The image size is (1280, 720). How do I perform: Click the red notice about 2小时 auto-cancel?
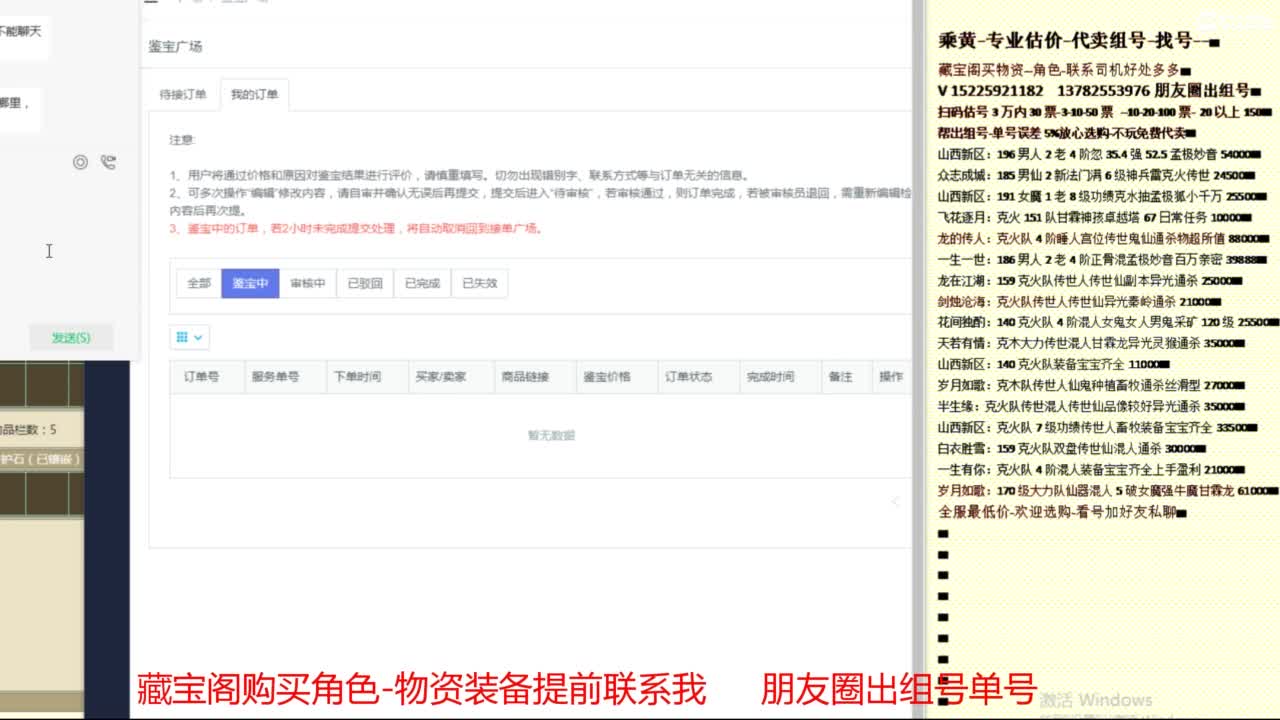tap(356, 229)
